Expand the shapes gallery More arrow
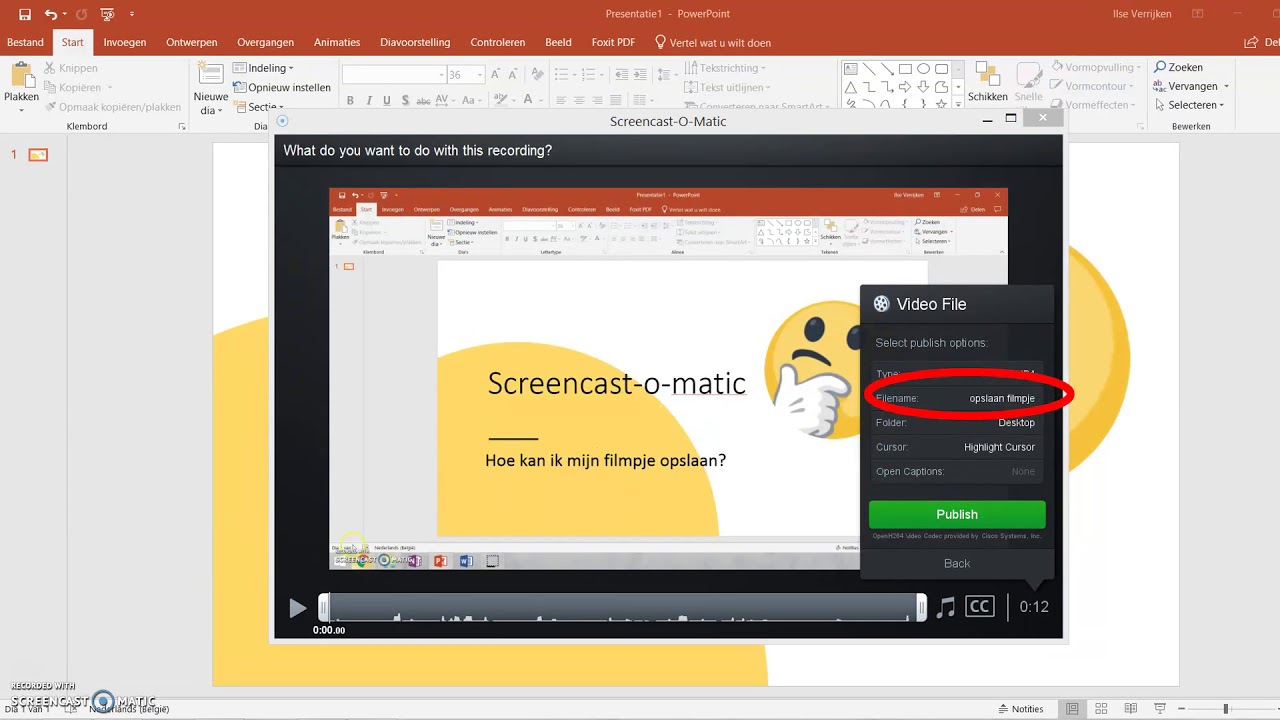 pyautogui.click(x=957, y=105)
